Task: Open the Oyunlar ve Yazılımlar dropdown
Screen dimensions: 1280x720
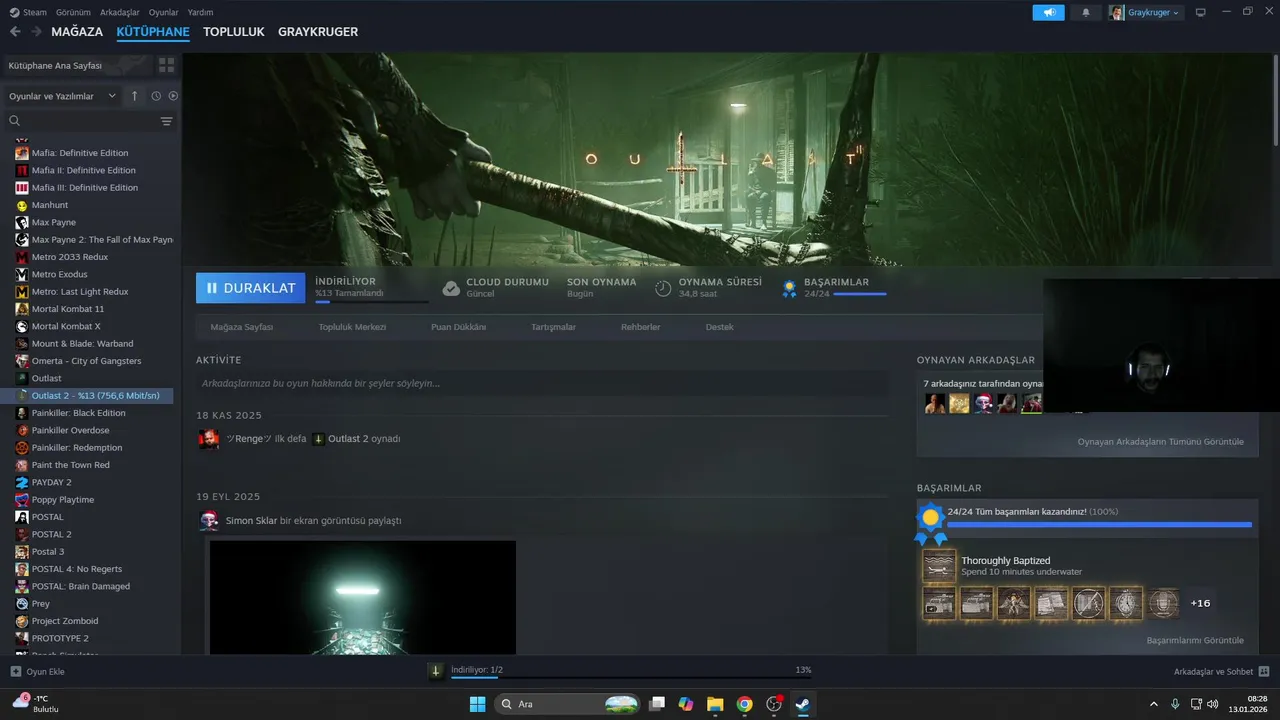Action: click(x=62, y=96)
